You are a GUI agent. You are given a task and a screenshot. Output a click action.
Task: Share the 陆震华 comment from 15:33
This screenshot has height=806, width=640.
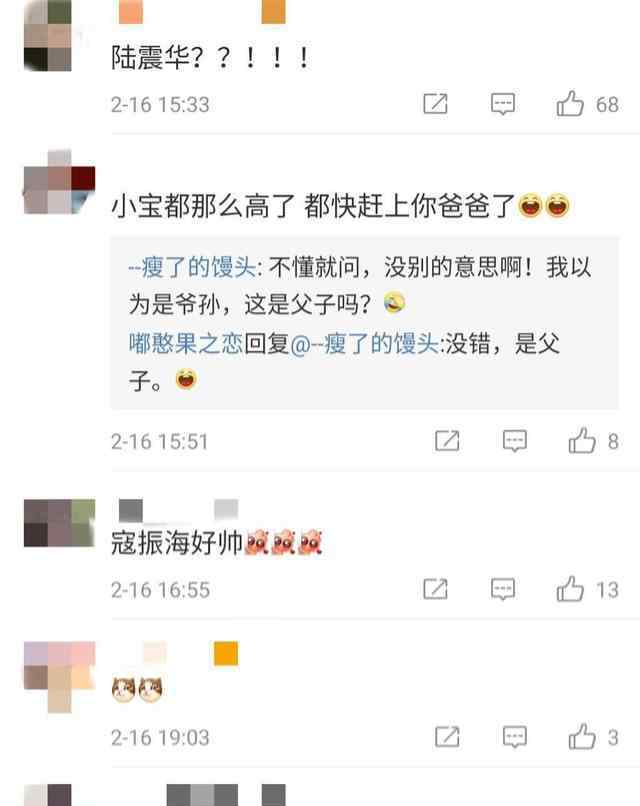(435, 104)
